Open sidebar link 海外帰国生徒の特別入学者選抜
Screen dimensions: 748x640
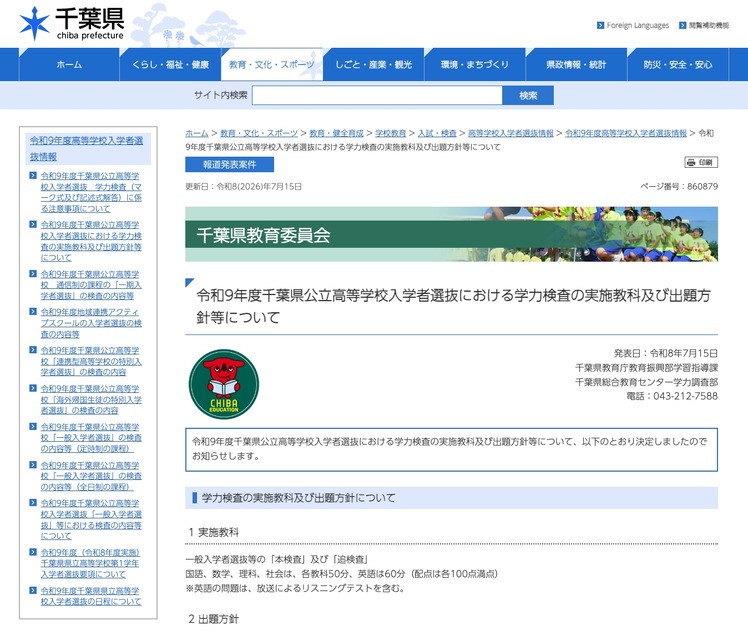click(x=91, y=399)
